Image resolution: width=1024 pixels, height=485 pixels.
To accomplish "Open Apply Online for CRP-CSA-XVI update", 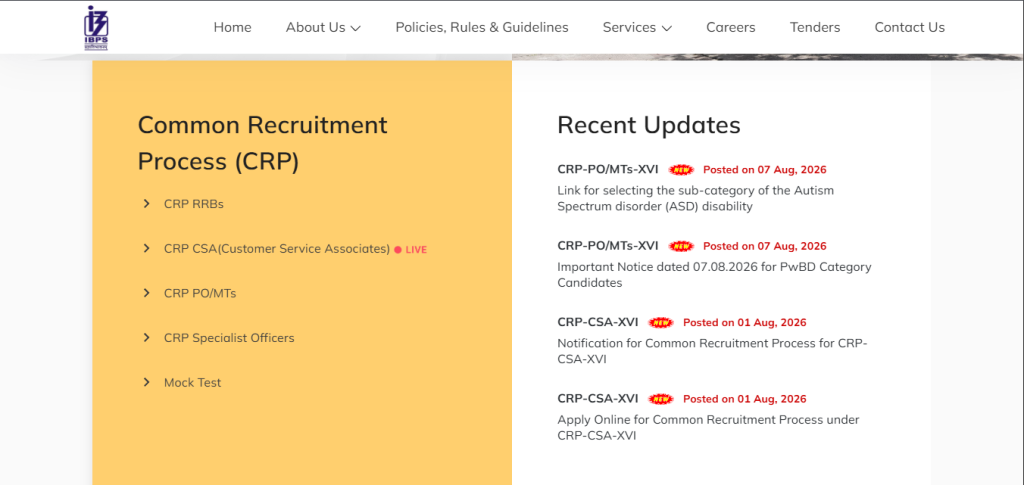I will coord(709,428).
